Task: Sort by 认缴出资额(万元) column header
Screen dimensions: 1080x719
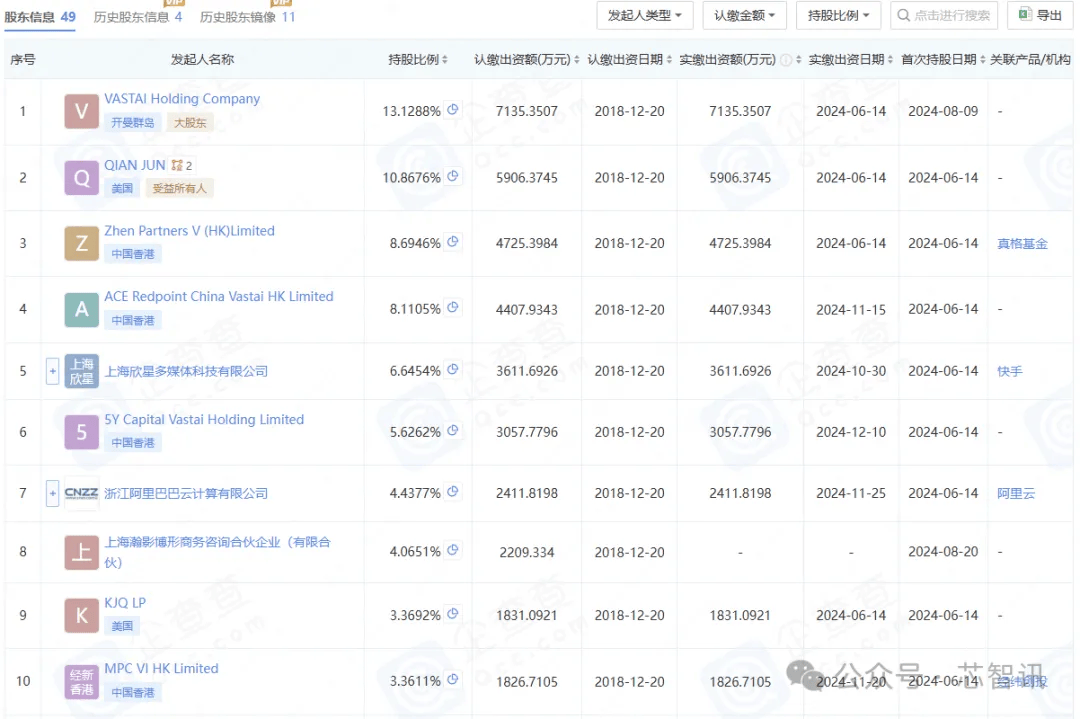Action: coord(526,60)
